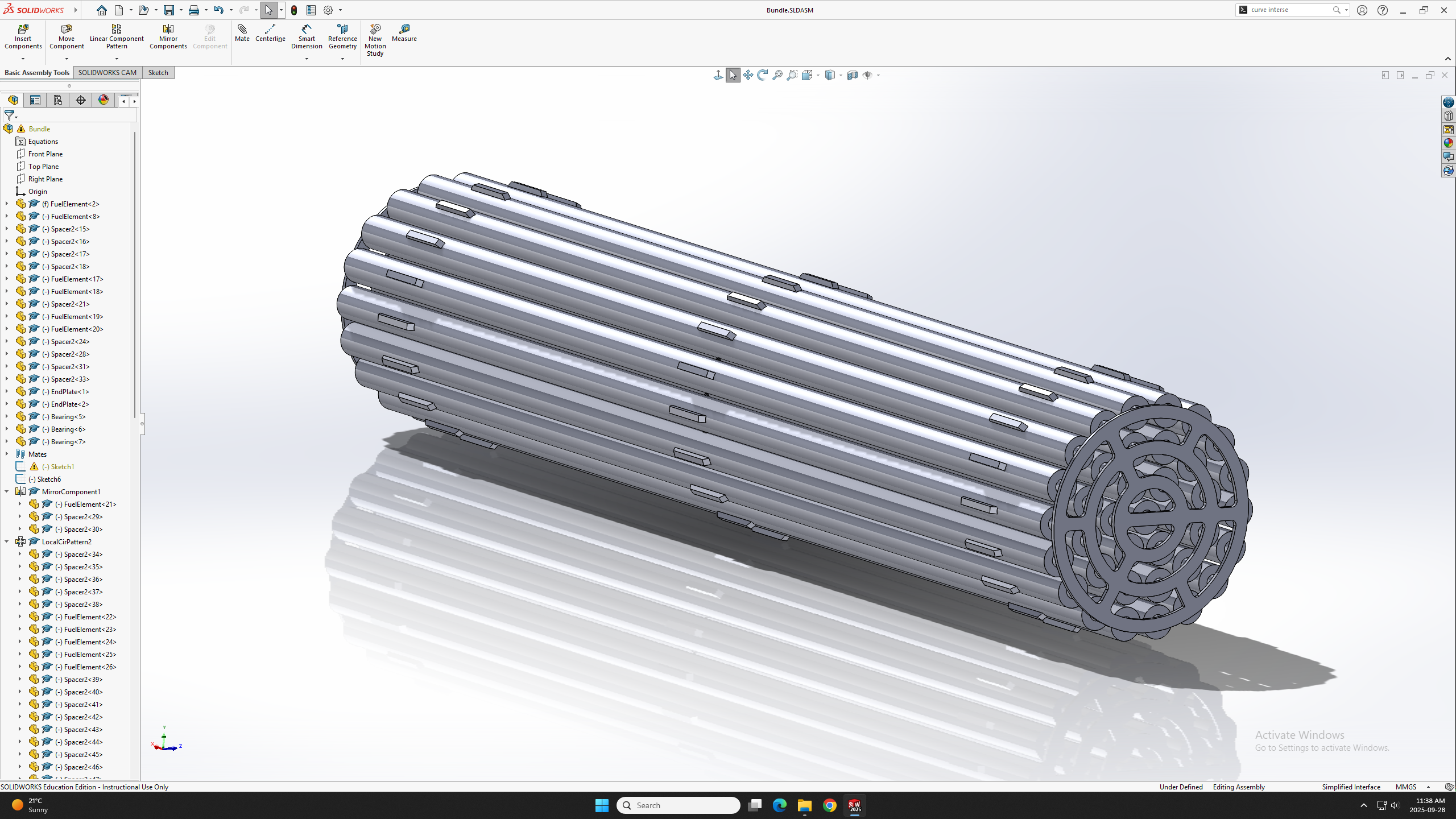
Task: Open Reference Geometry tools
Action: pyautogui.click(x=342, y=37)
